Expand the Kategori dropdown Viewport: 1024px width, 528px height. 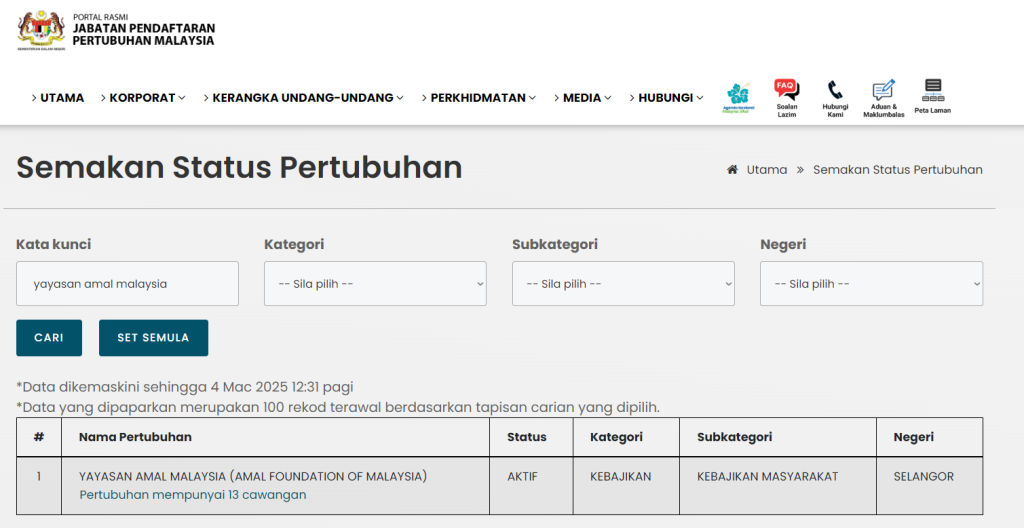pos(375,284)
